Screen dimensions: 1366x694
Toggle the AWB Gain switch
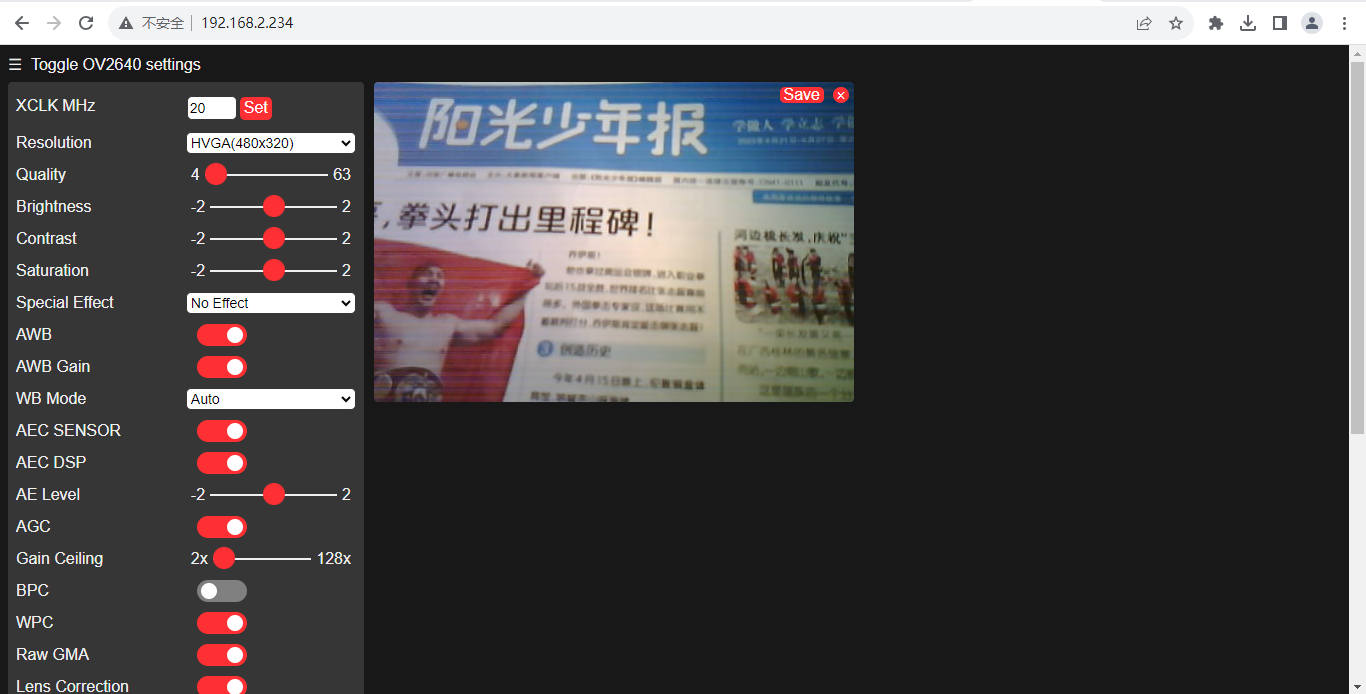[x=222, y=367]
